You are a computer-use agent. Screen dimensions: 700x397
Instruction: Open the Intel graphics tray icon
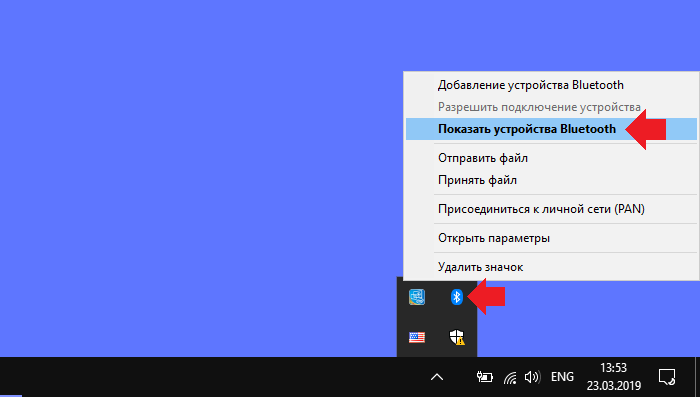(x=417, y=297)
